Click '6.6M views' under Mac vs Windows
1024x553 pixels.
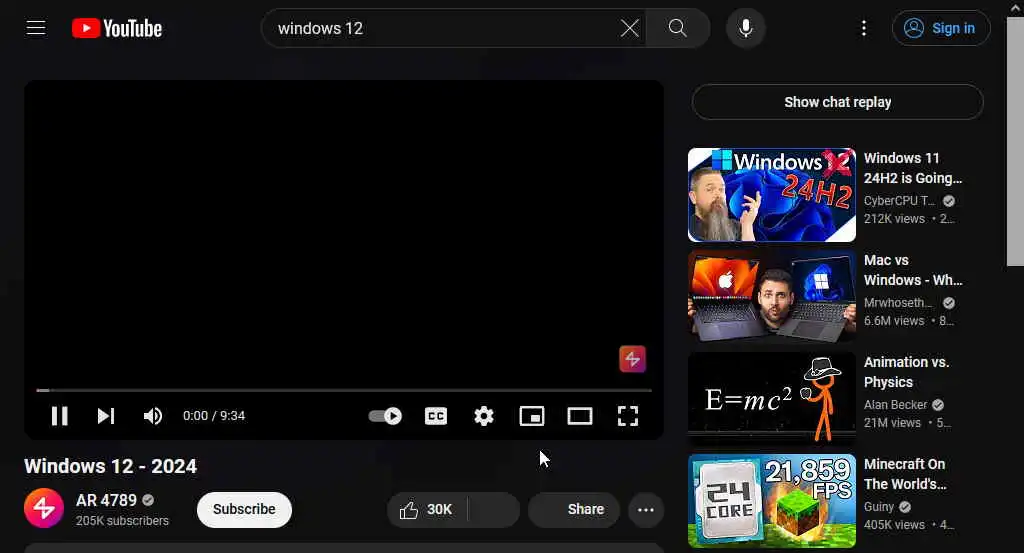[894, 321]
